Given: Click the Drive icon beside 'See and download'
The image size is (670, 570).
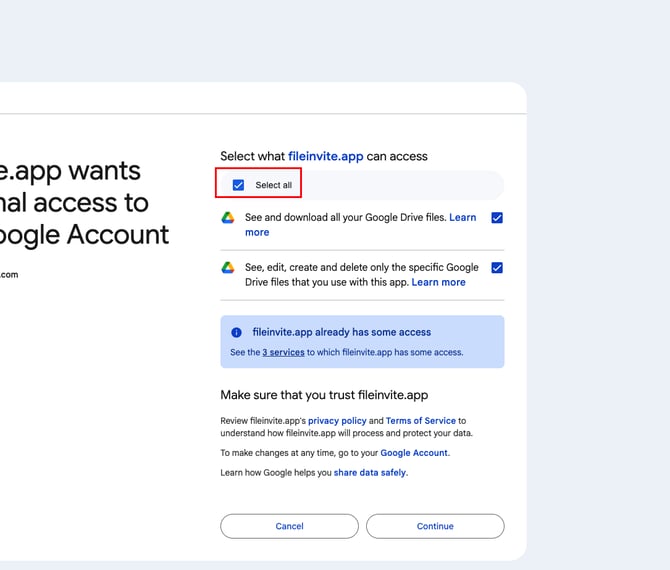Looking at the screenshot, I should tap(228, 218).
